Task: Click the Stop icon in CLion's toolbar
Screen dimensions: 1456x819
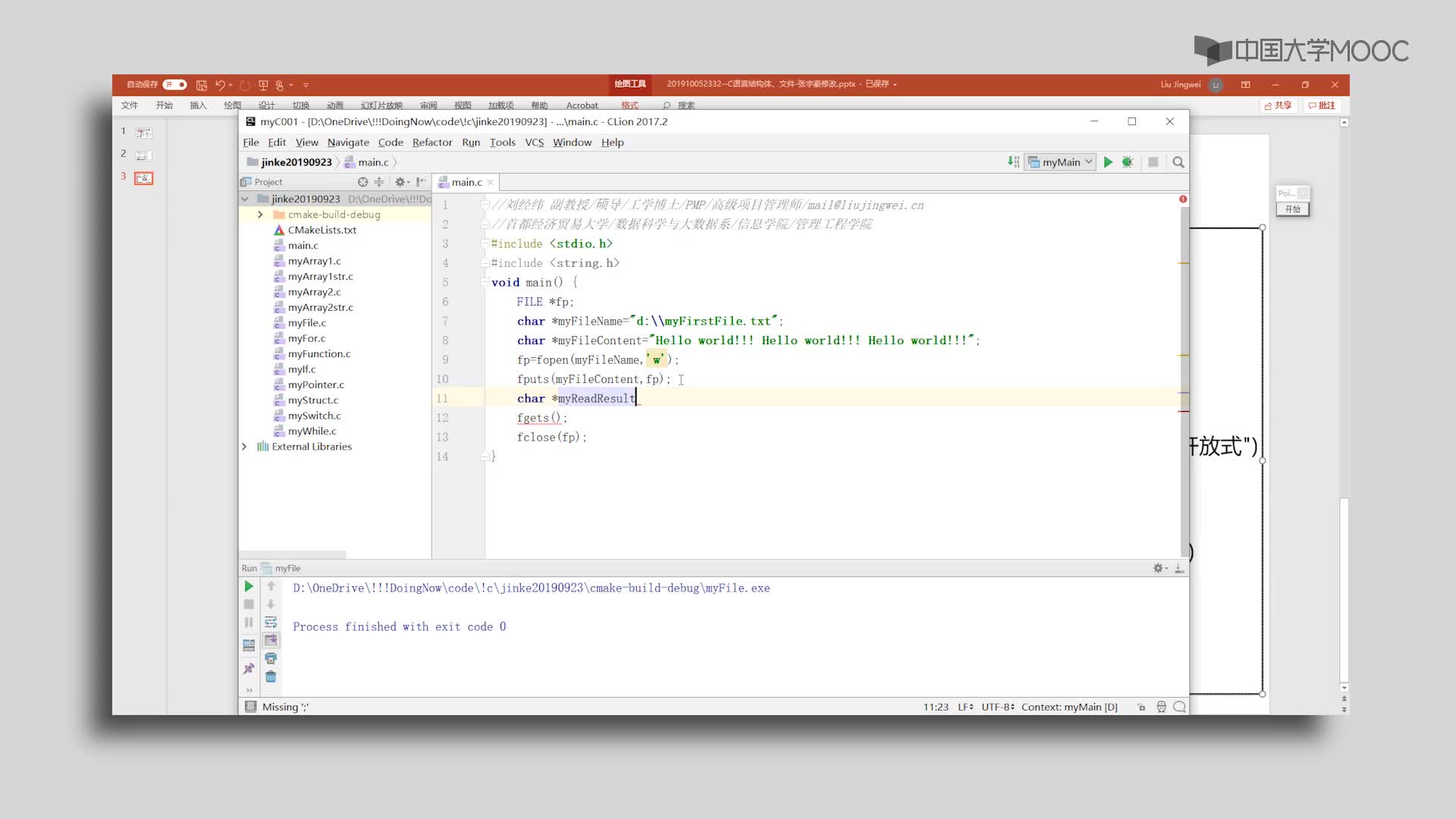Action: click(x=1153, y=162)
